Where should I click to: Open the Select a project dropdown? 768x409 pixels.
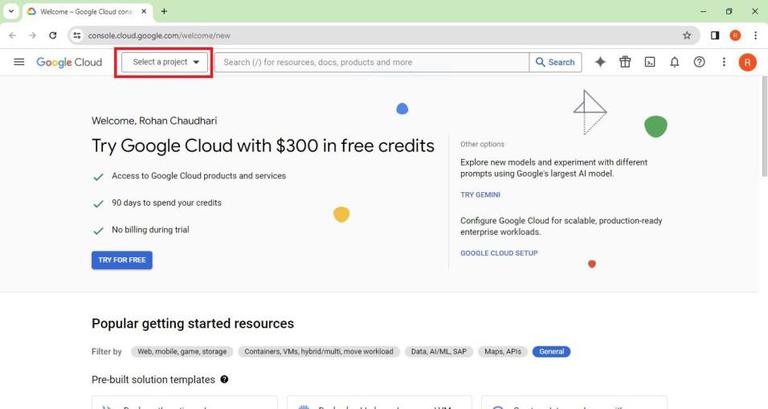click(165, 62)
